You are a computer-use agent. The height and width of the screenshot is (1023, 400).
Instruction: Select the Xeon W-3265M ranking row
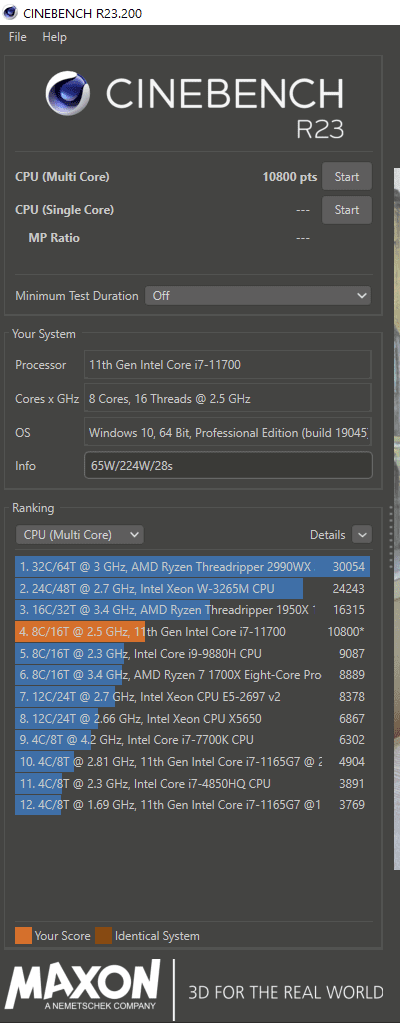[193, 588]
